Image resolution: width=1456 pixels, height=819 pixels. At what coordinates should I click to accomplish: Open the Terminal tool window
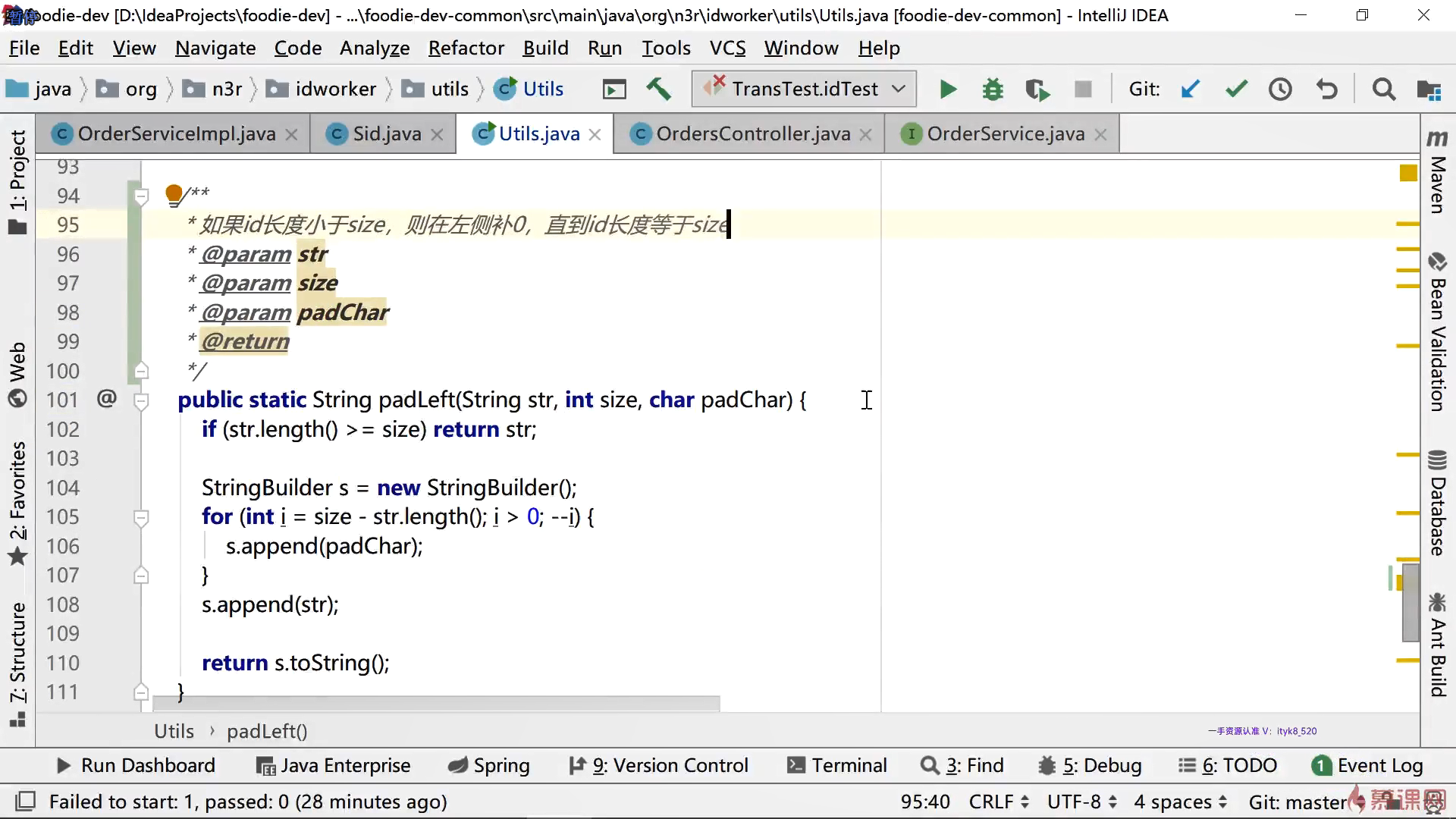[x=837, y=765]
